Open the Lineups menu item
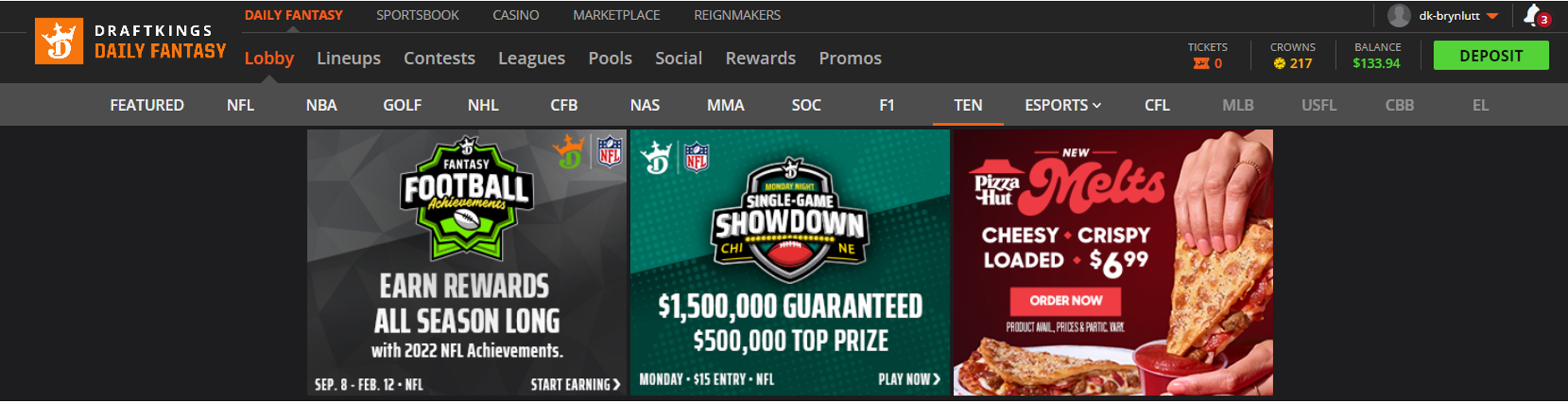Viewport: 1568px width, 402px height. click(349, 58)
